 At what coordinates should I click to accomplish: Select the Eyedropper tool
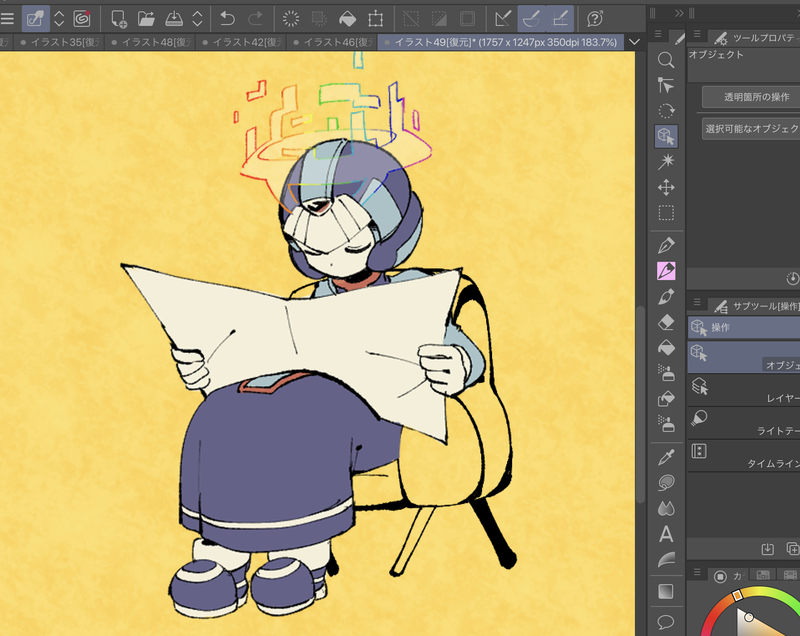pos(666,457)
